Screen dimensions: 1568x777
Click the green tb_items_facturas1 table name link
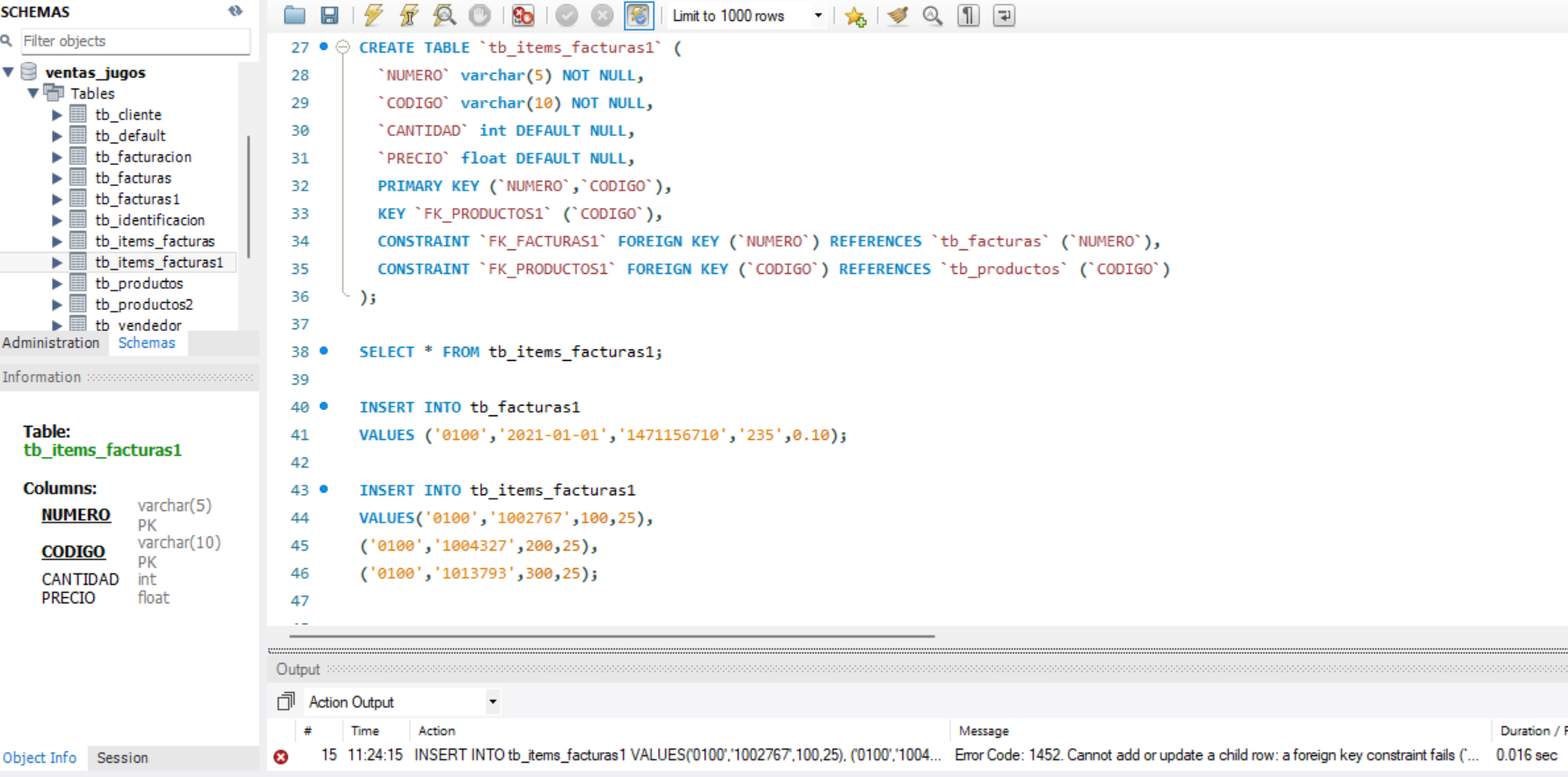(x=102, y=450)
